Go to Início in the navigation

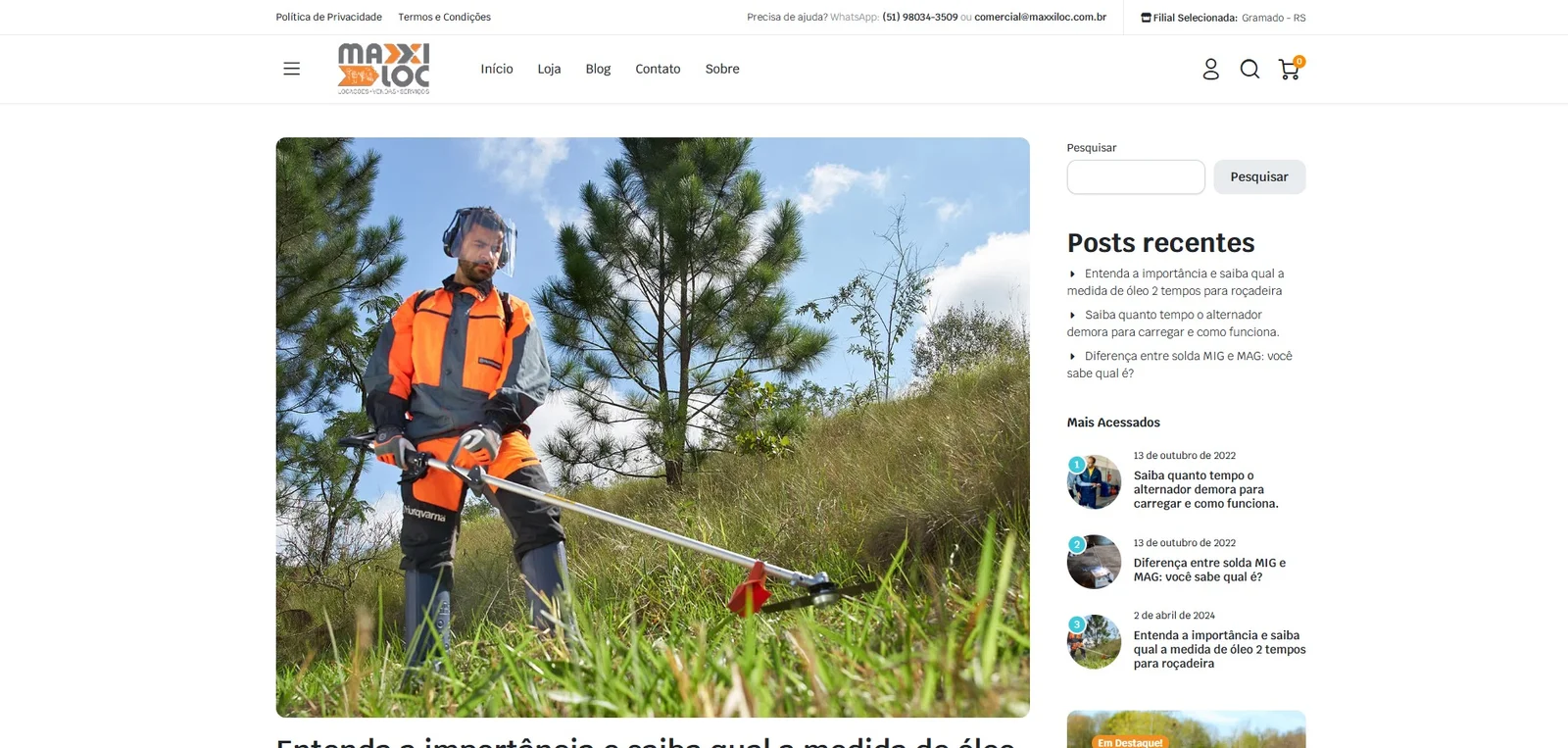coord(497,69)
